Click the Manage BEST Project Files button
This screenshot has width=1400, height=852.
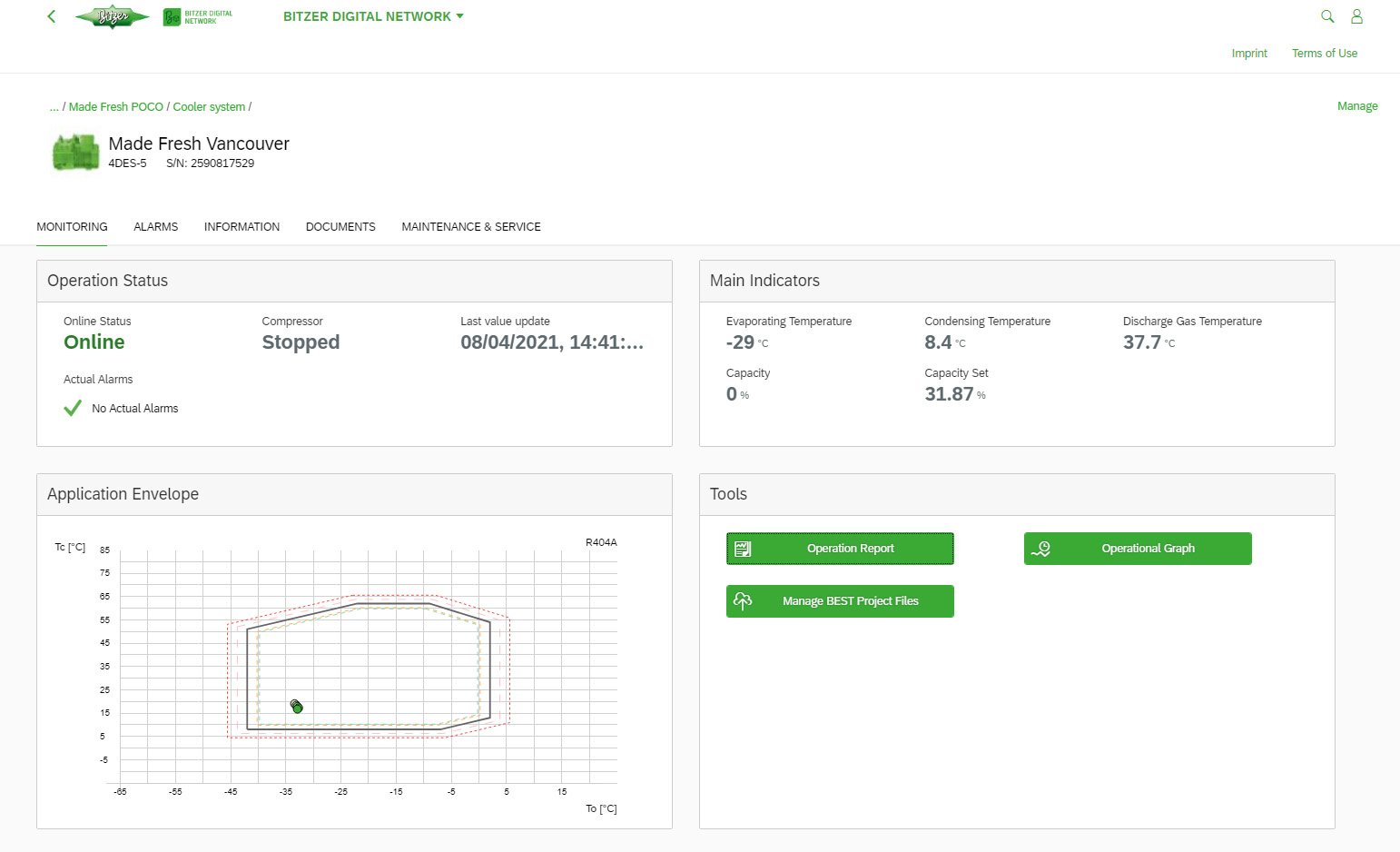click(x=840, y=601)
